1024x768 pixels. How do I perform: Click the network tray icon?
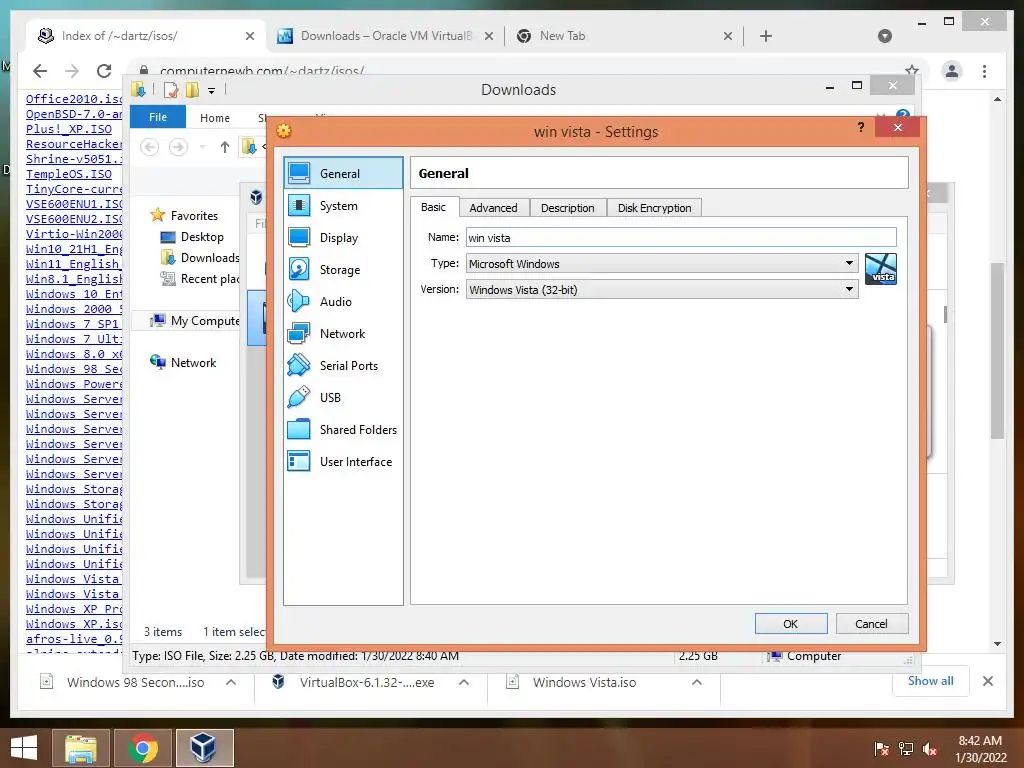(x=906, y=749)
